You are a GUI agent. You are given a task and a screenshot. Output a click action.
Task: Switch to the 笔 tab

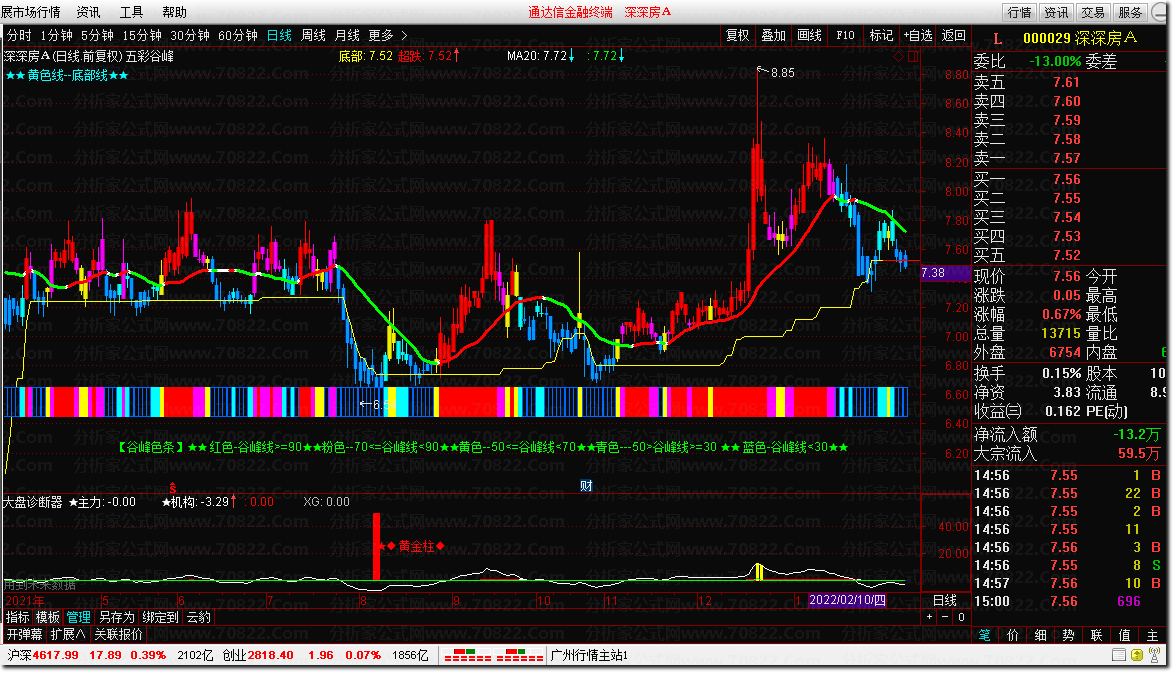click(985, 635)
